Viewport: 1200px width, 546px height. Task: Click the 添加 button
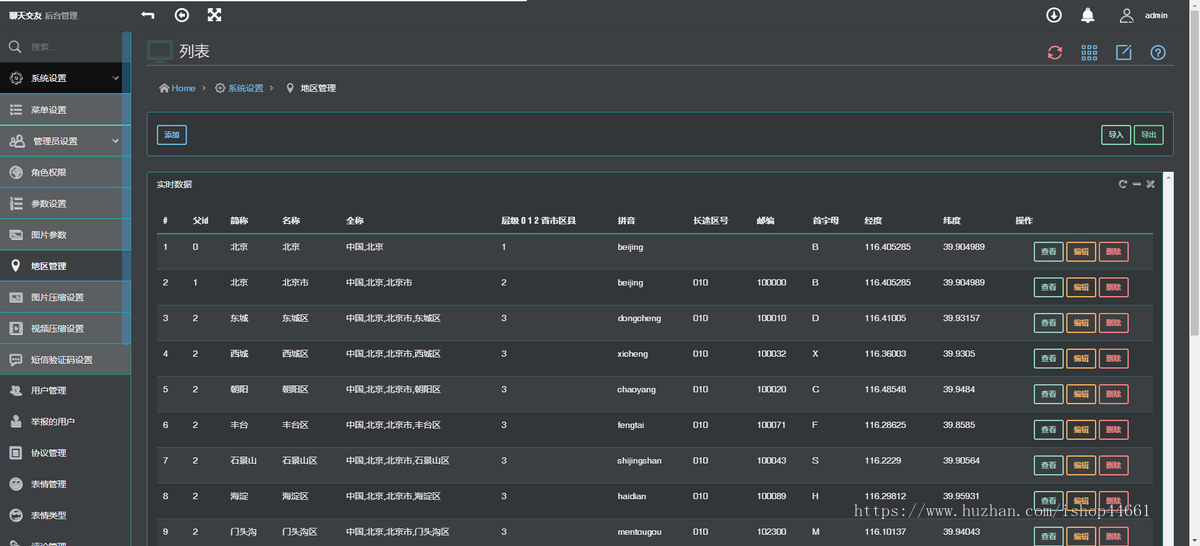(x=172, y=135)
